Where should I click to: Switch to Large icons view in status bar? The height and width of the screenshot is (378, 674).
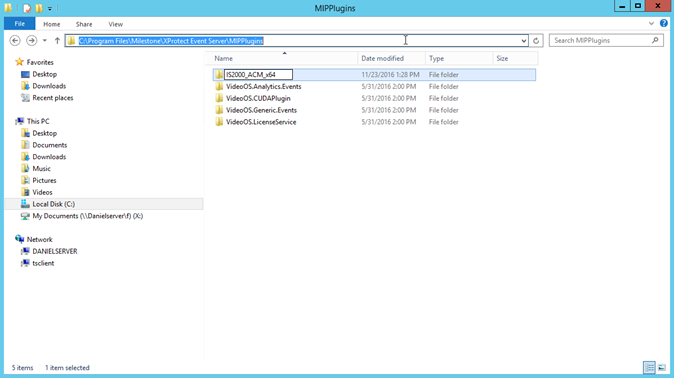[x=662, y=368]
